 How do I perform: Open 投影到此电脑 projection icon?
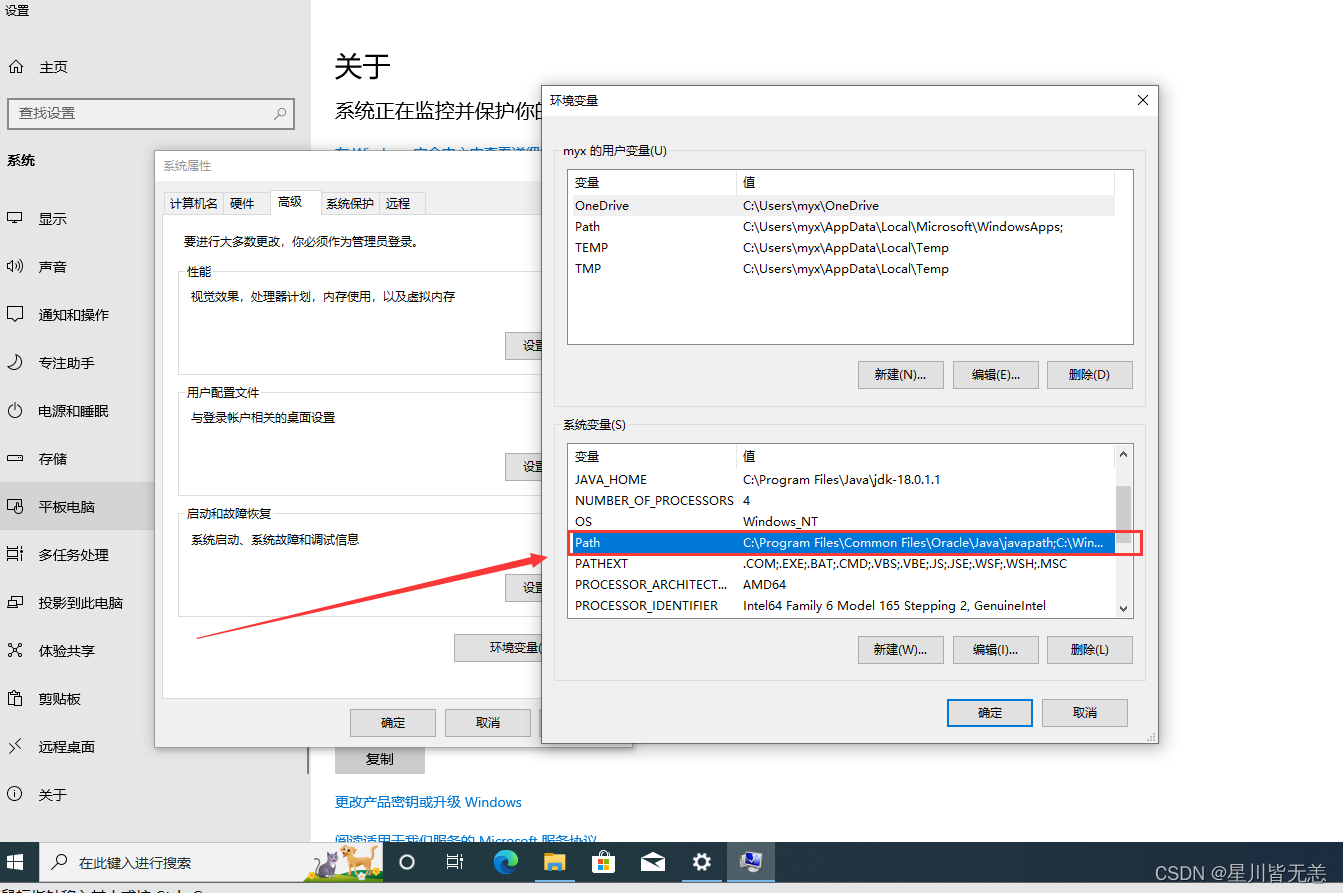[15, 603]
